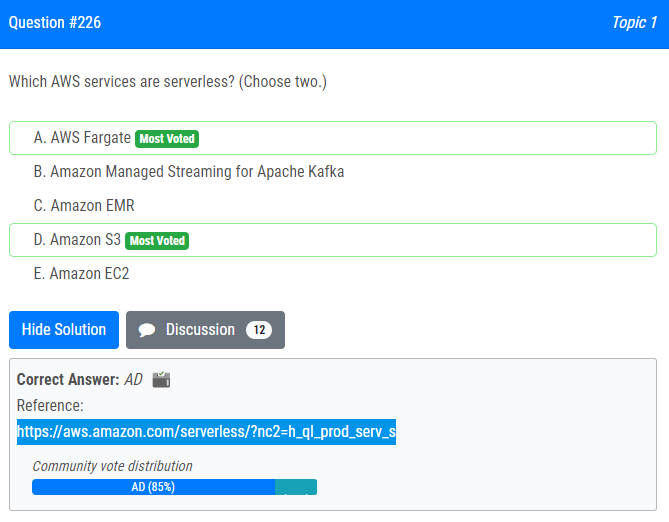Select answer D. Amazon S3
669x522 pixels.
pos(332,240)
